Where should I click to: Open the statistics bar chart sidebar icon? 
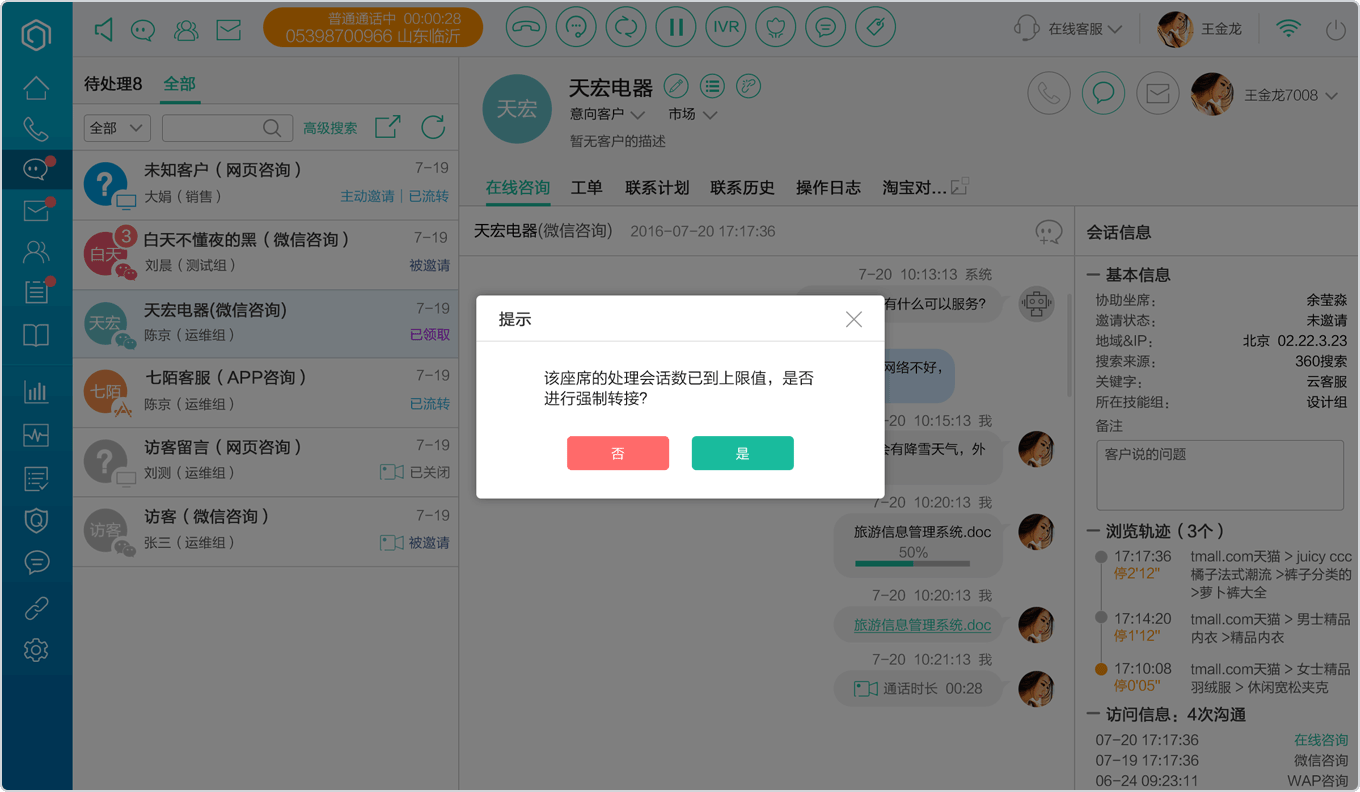pyautogui.click(x=36, y=392)
